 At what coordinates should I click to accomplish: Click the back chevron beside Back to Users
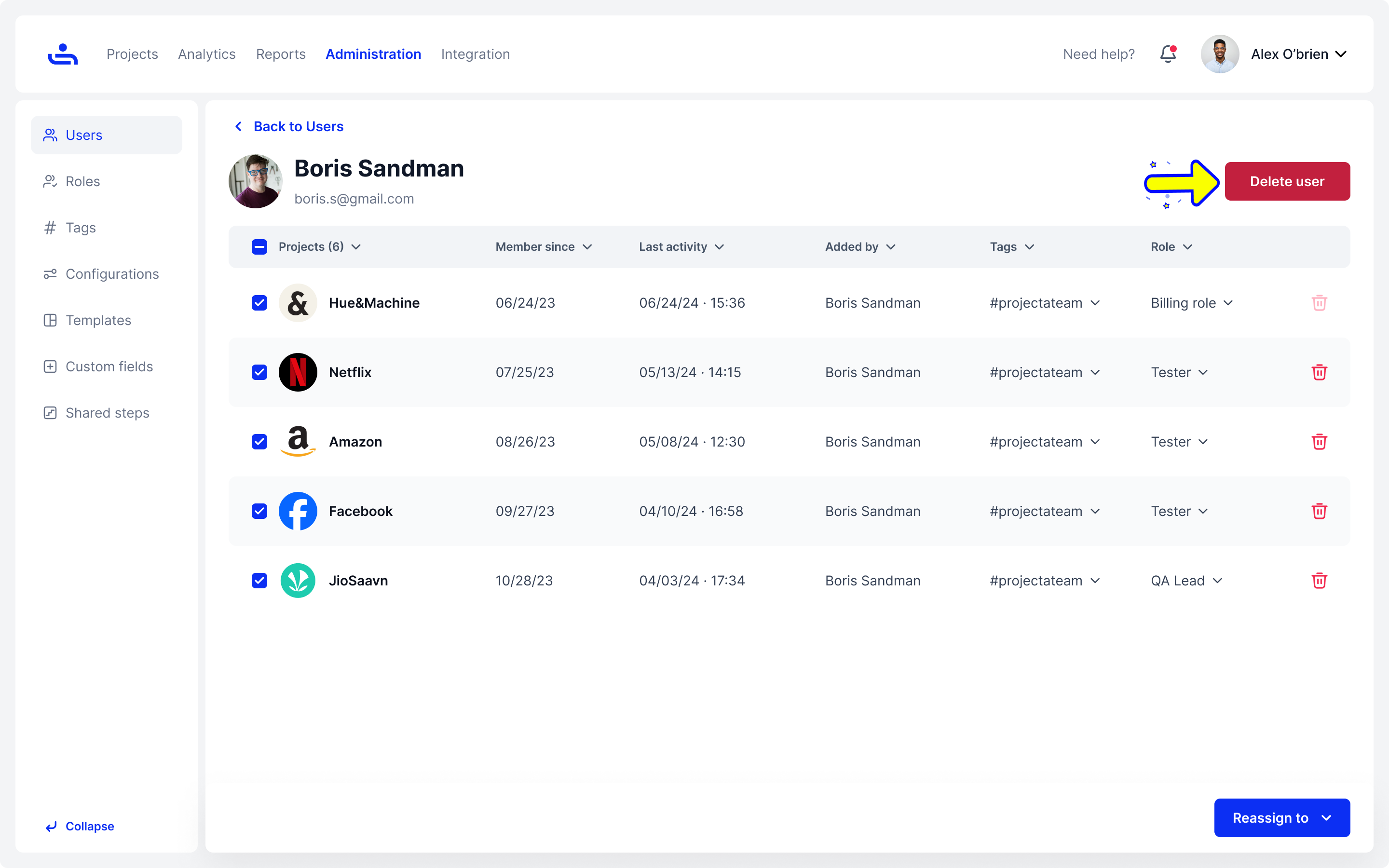tap(238, 126)
